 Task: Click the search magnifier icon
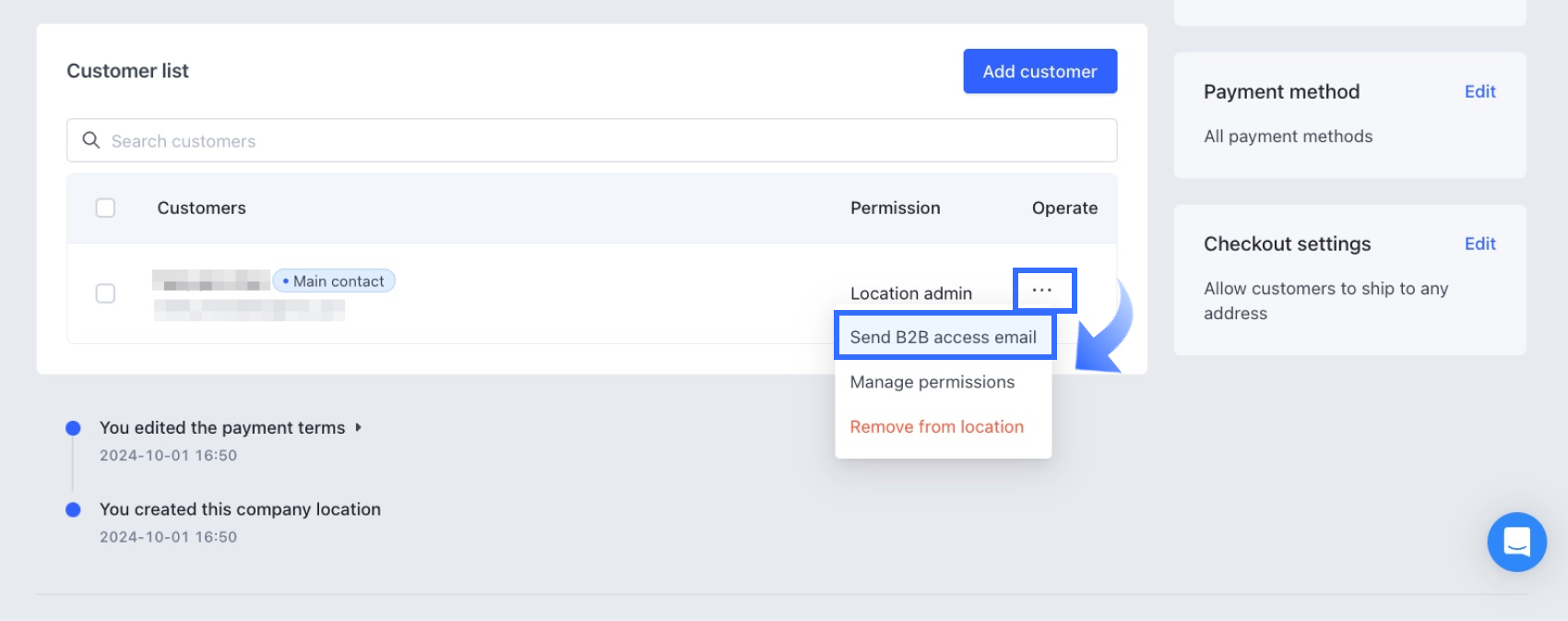(x=91, y=140)
